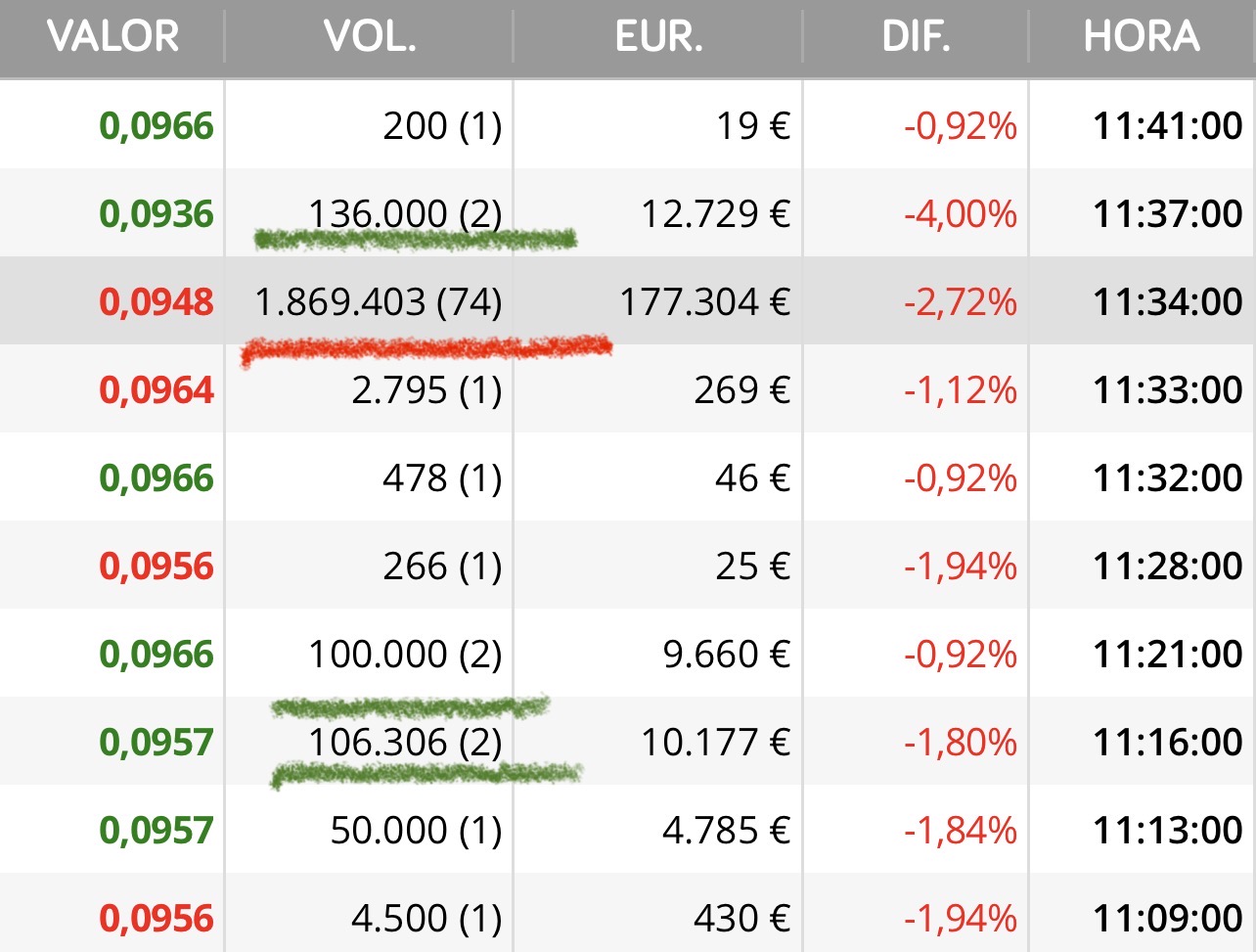
Task: Select the EUR. column header
Action: tap(658, 37)
